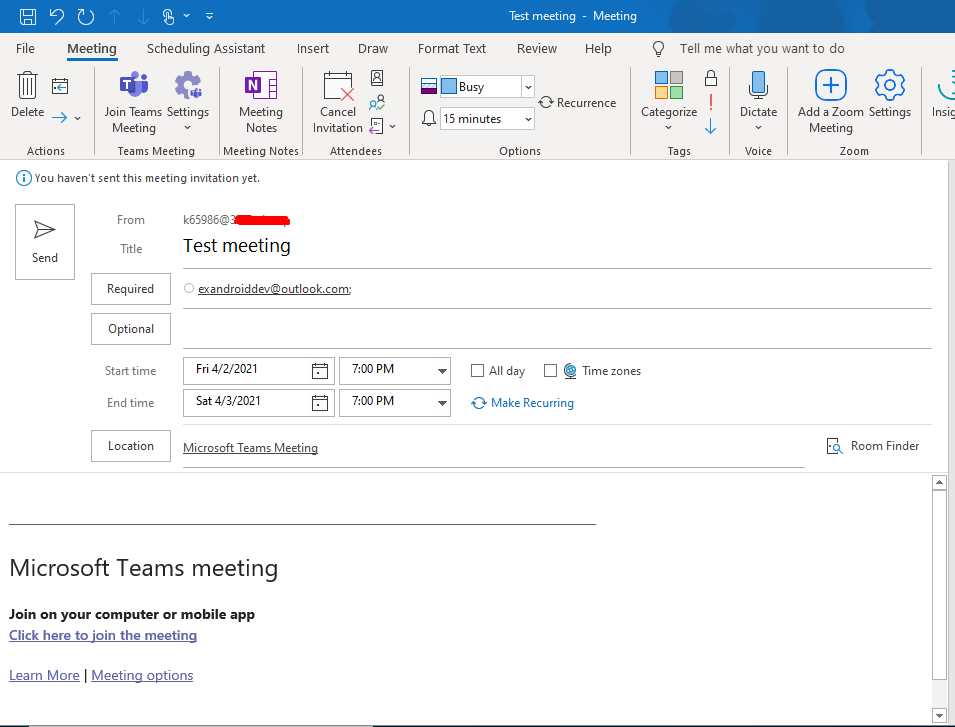Open the Categorize tool
Image resolution: width=955 pixels, height=727 pixels.
click(x=668, y=100)
